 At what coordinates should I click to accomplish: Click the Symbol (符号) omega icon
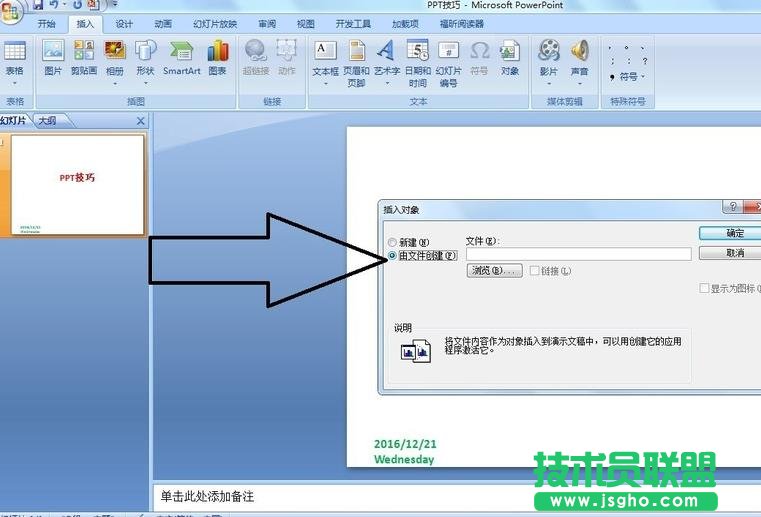pos(479,51)
